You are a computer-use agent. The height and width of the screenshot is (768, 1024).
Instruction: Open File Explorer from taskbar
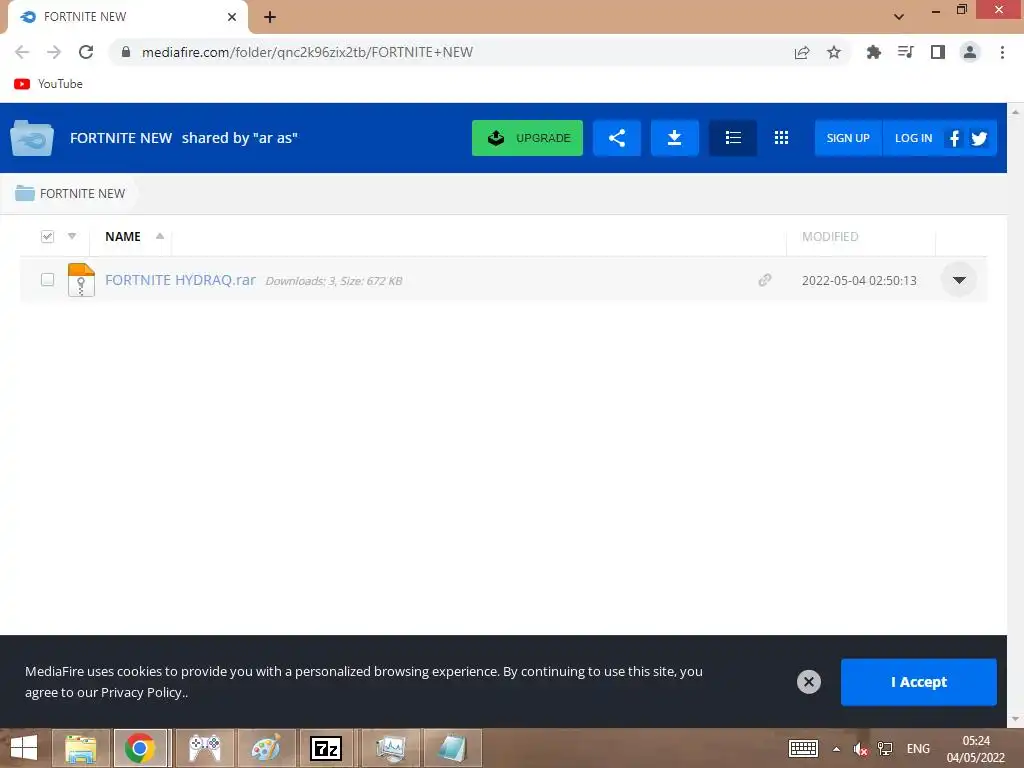click(80, 748)
